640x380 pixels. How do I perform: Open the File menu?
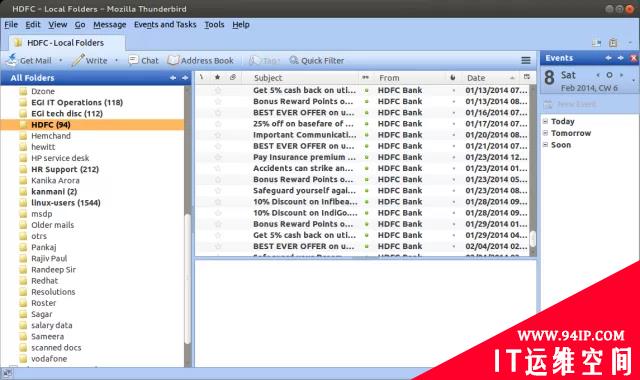pos(11,24)
